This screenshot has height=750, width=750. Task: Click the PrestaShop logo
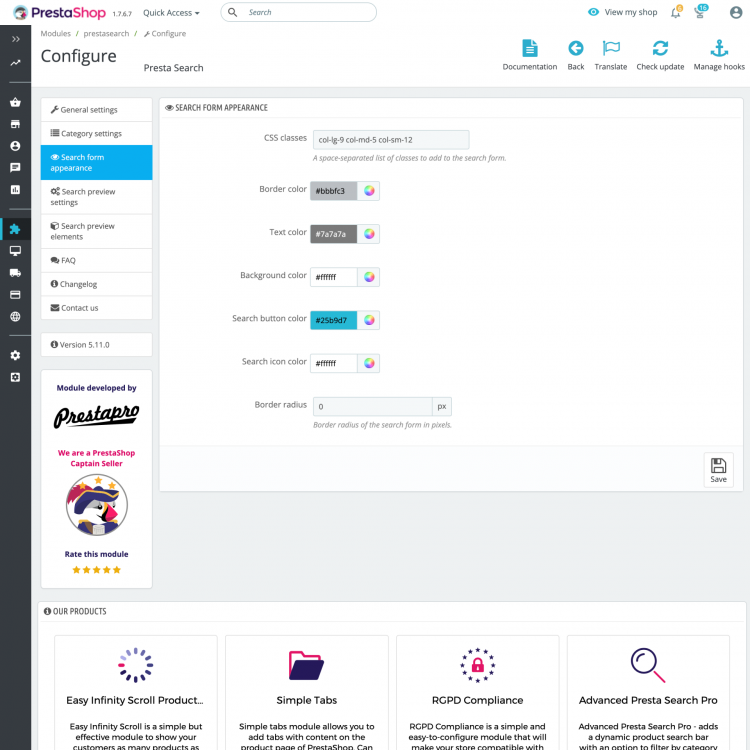59,12
